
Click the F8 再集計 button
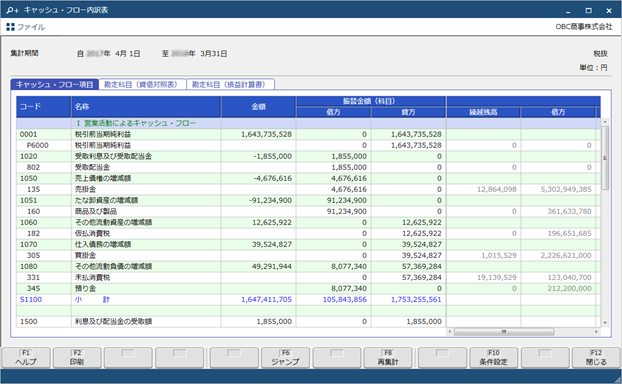[388, 357]
